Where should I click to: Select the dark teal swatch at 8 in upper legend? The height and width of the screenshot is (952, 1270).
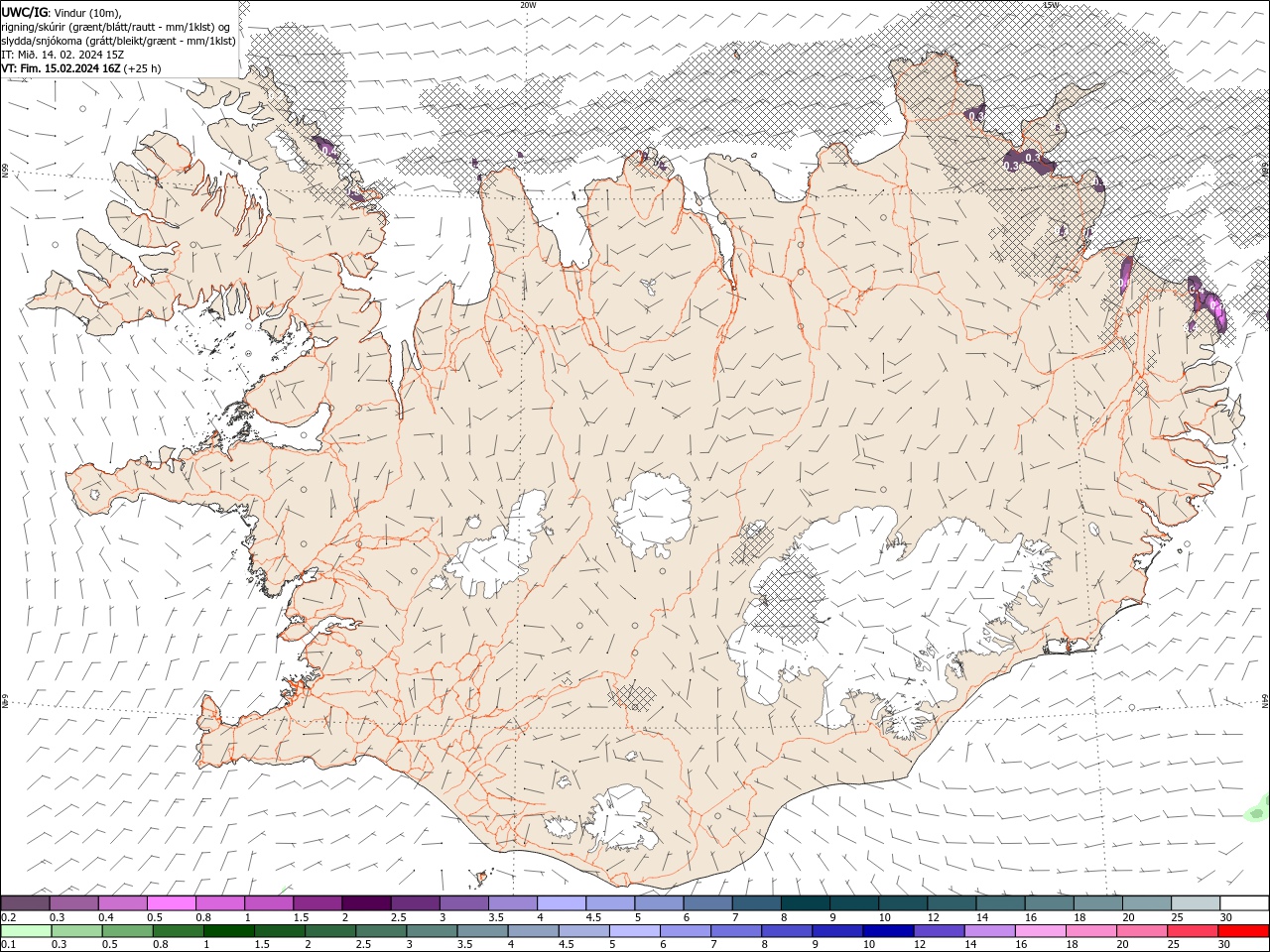point(805,902)
